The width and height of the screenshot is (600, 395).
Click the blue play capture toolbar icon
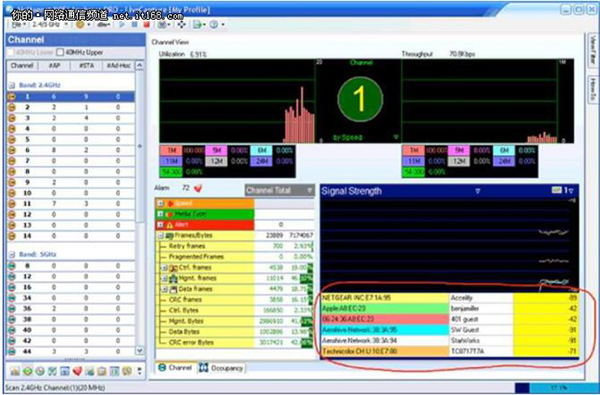coord(122,25)
